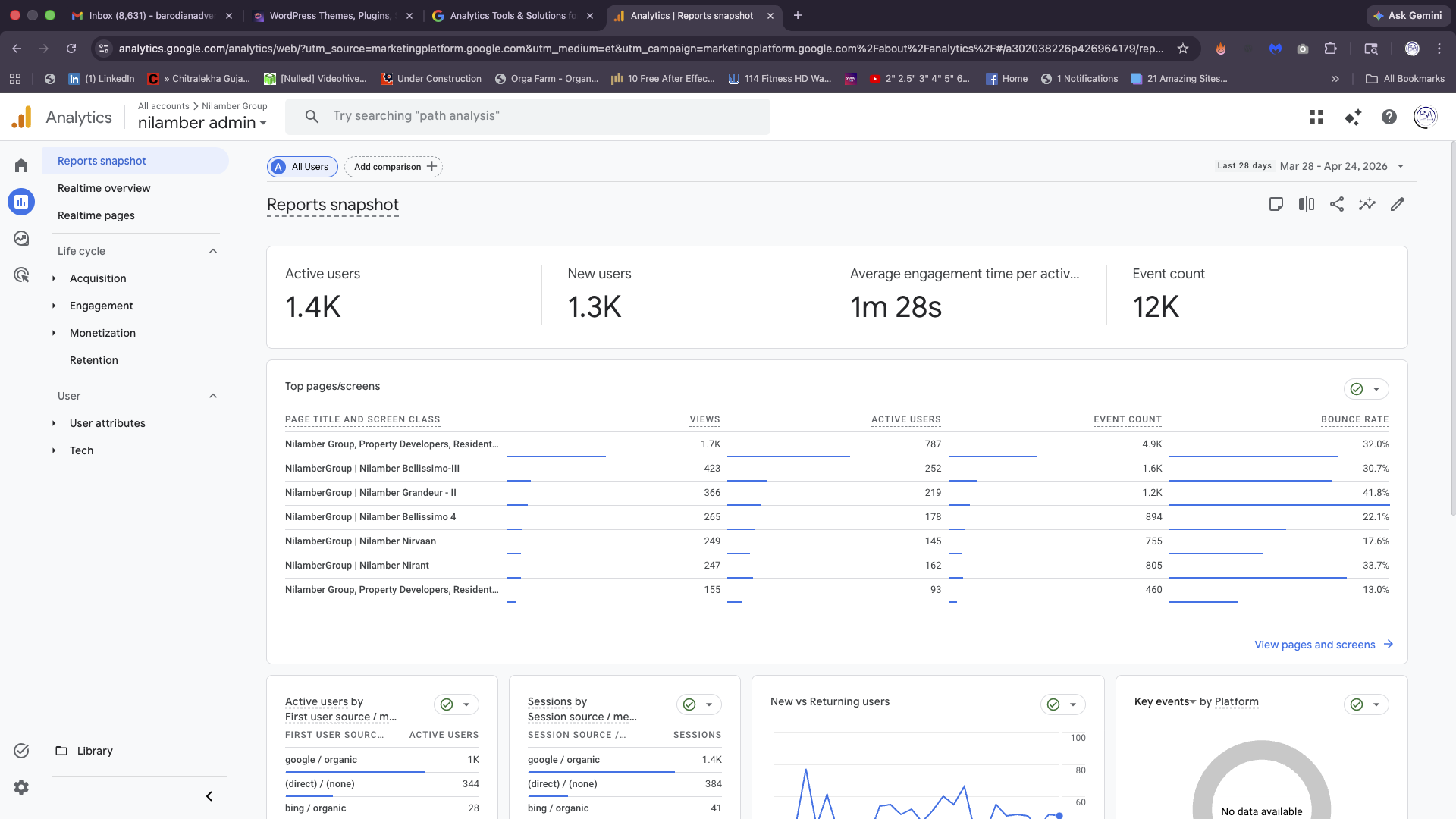1456x819 pixels.
Task: Click Sessions card green check icon
Action: (689, 704)
